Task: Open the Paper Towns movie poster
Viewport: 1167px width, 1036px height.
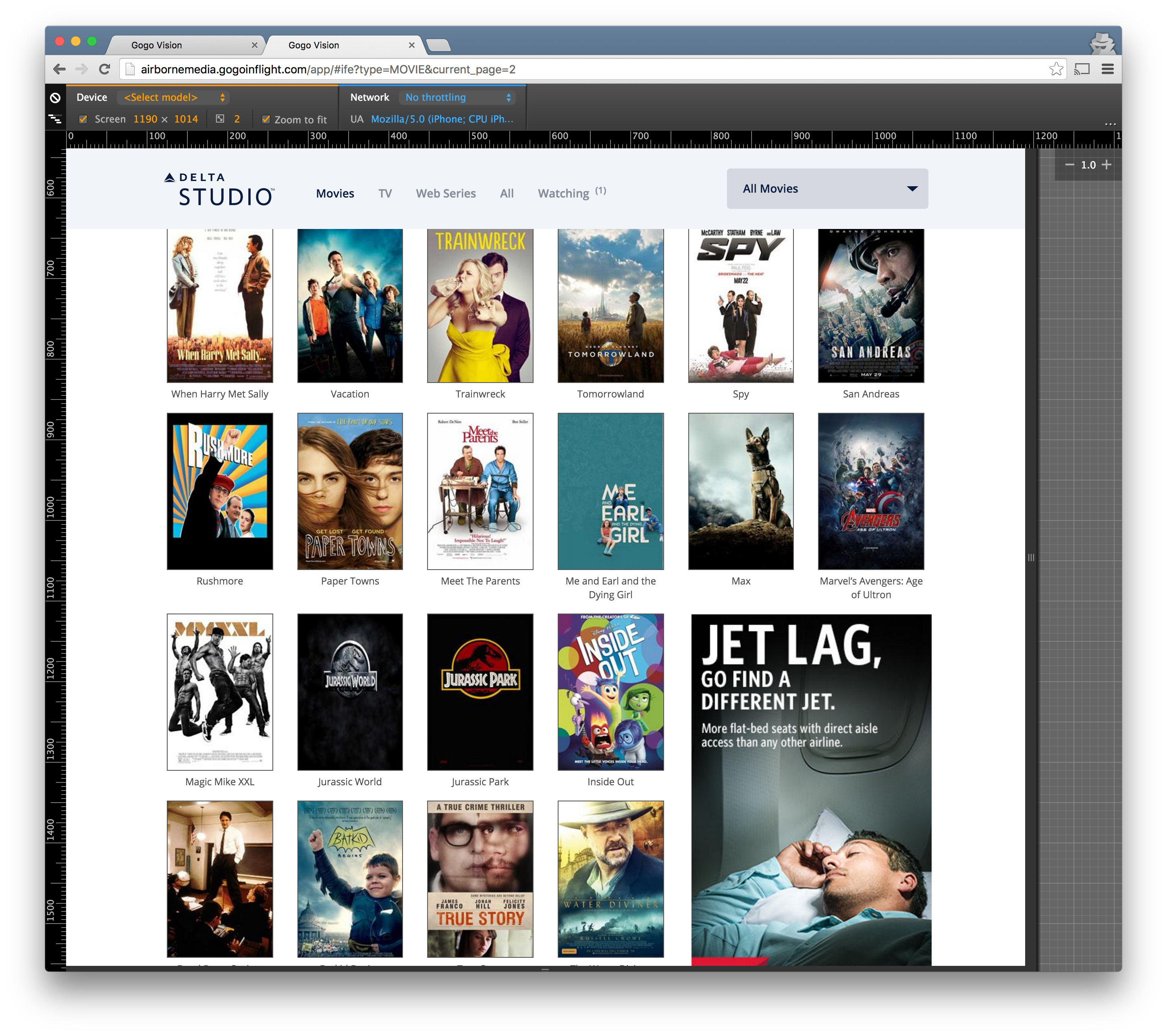Action: [349, 491]
